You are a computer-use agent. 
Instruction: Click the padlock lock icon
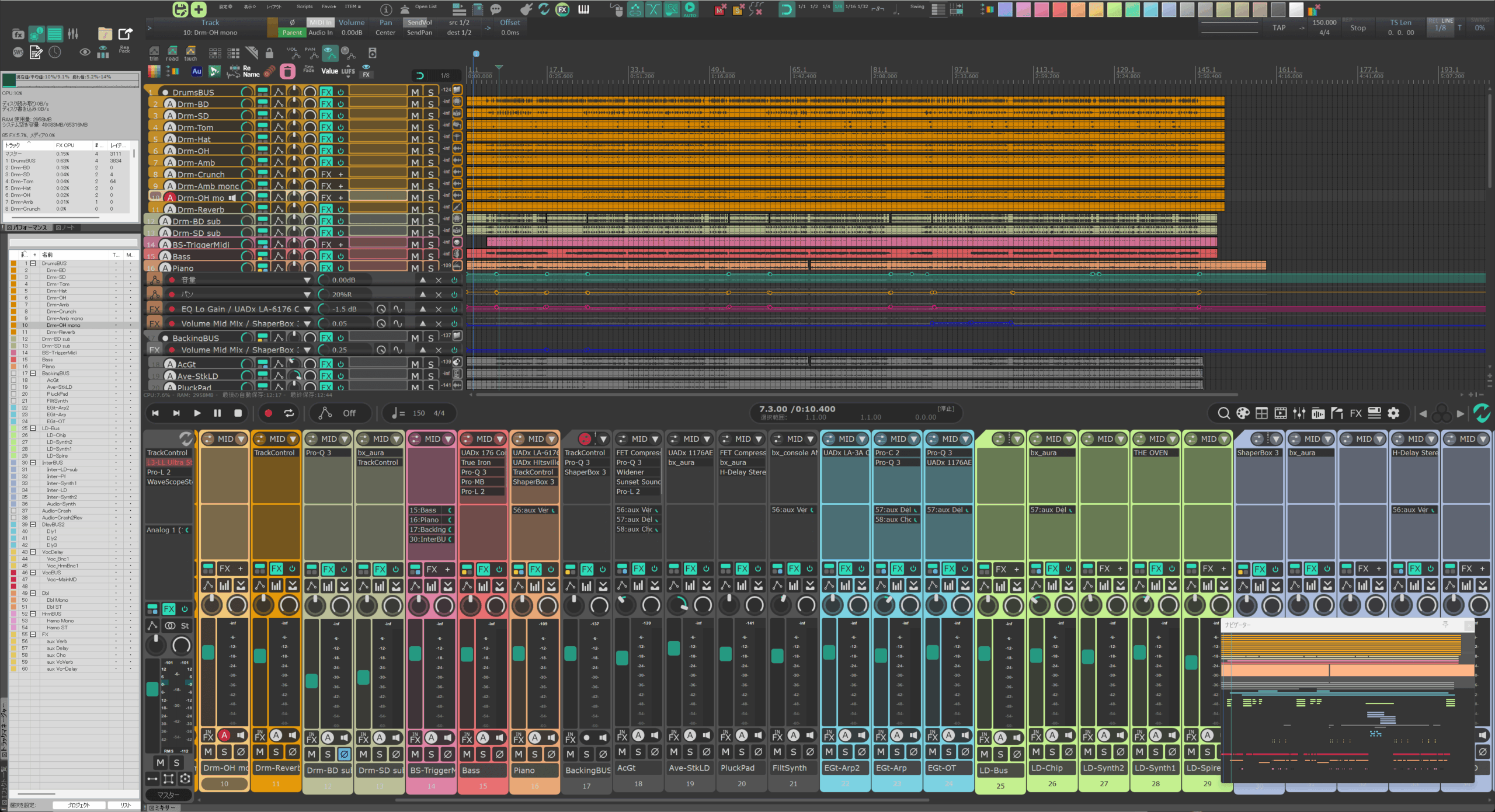(x=269, y=54)
